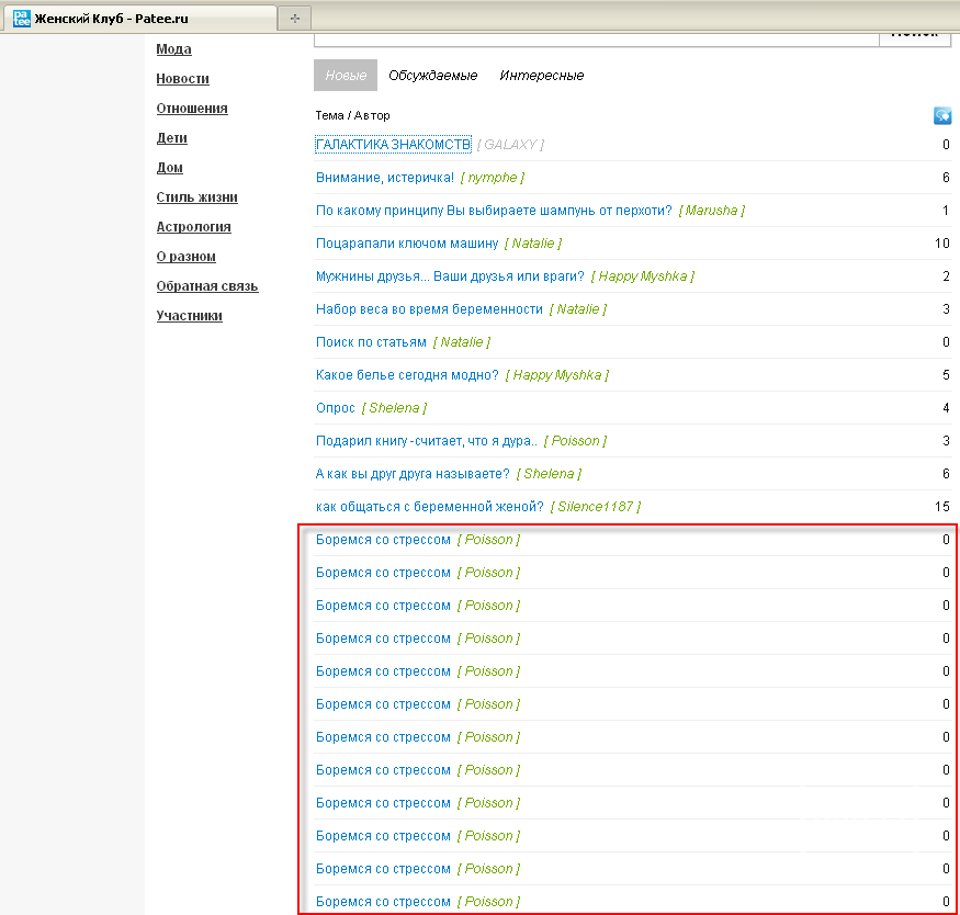This screenshot has height=915, width=960.
Task: Switch to the Обсуждаемые tab
Action: (433, 76)
